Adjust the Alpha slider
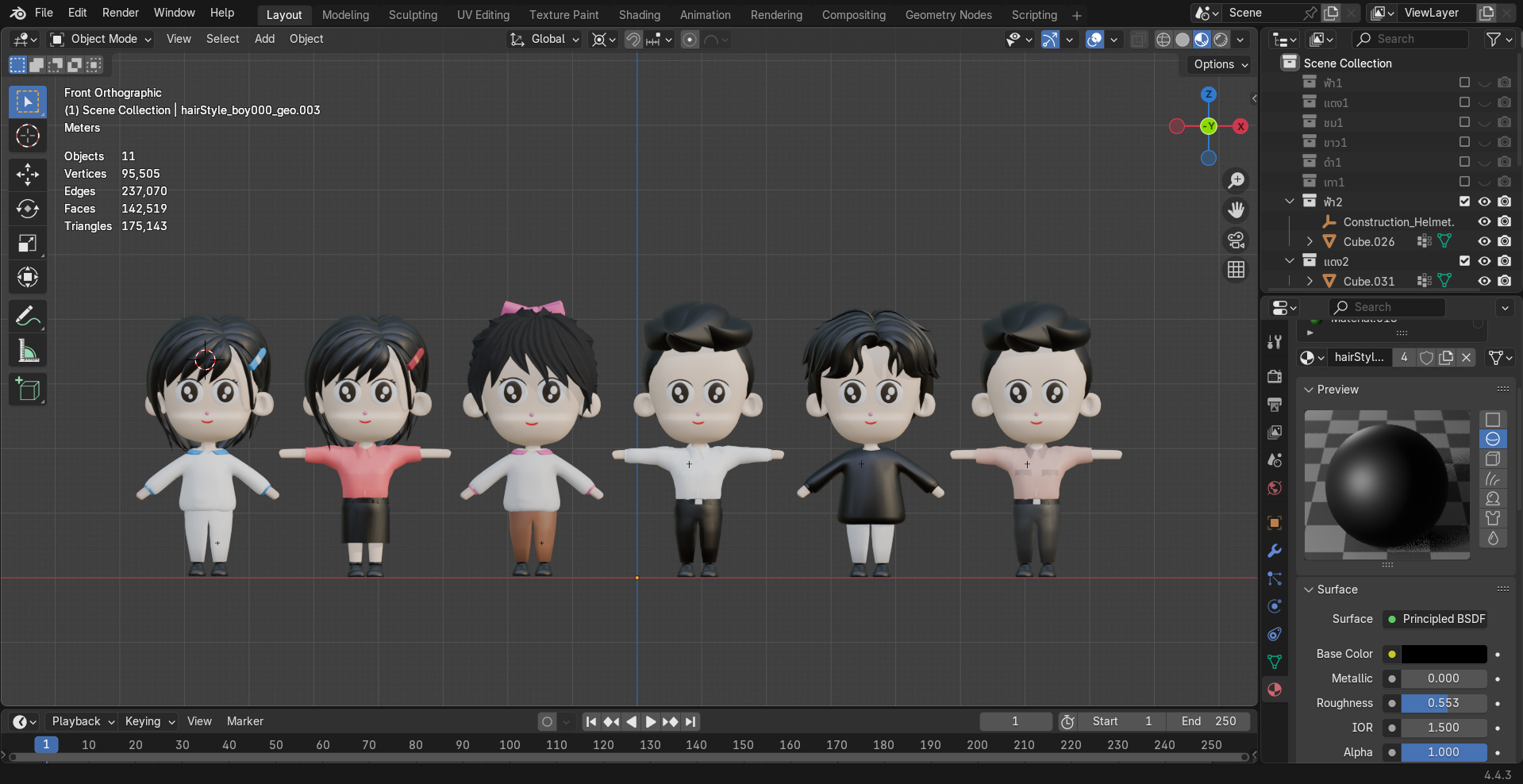 point(1444,752)
